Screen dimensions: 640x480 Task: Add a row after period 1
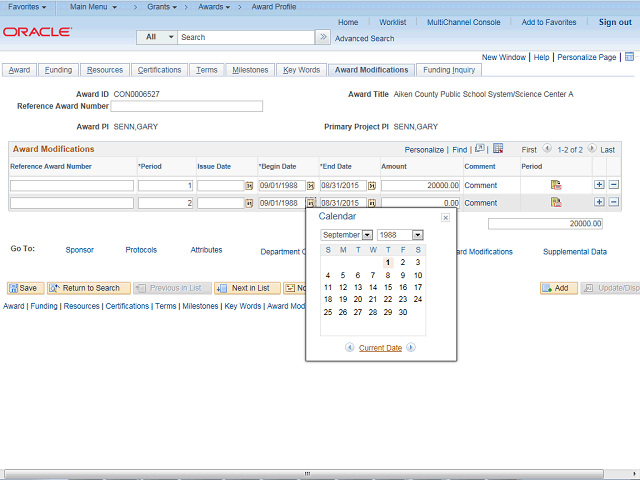coord(599,184)
